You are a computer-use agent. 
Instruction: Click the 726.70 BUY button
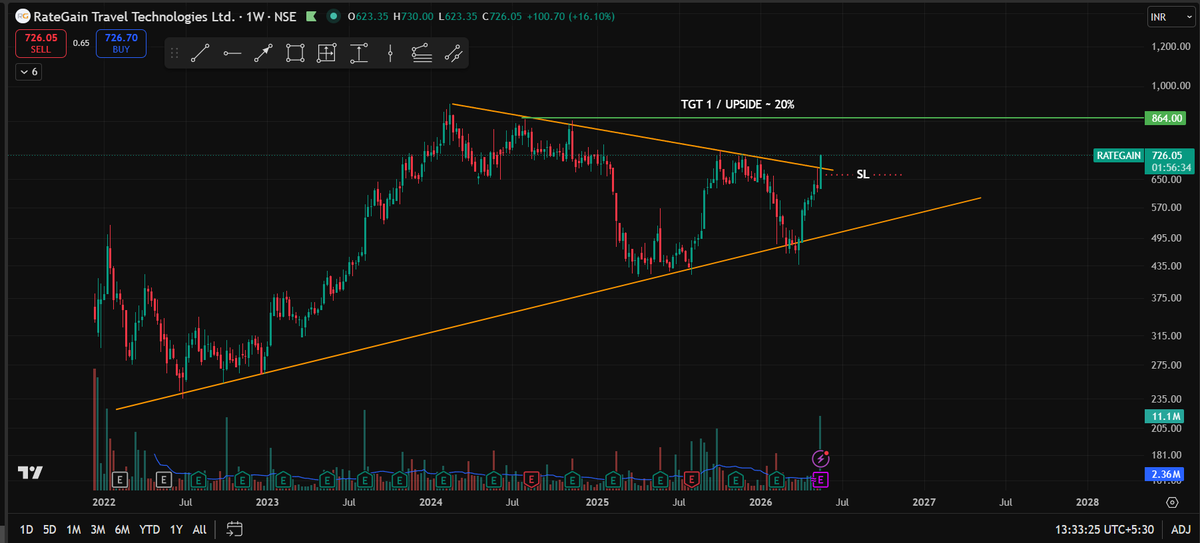coord(122,43)
